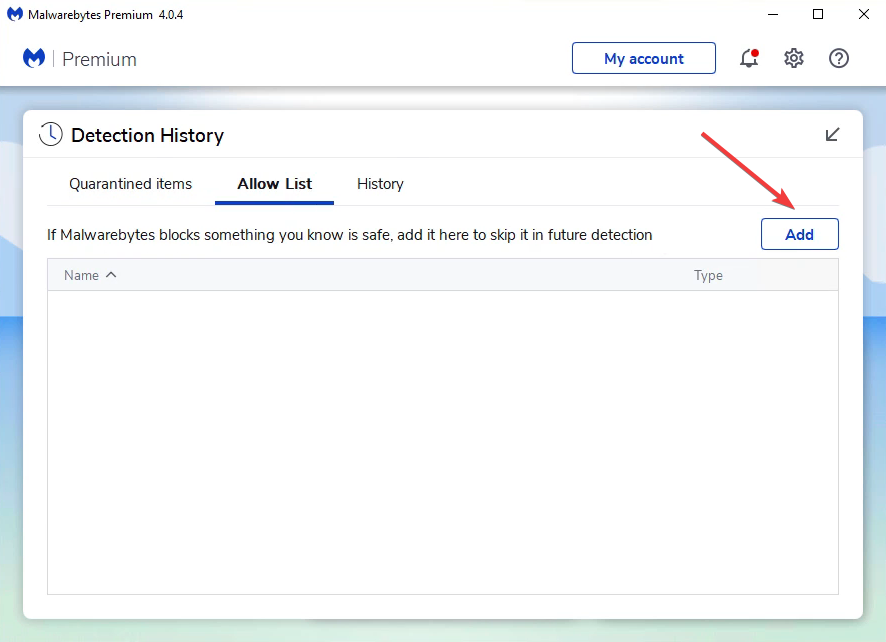886x642 pixels.
Task: Click the Detection History heading
Action: click(147, 136)
